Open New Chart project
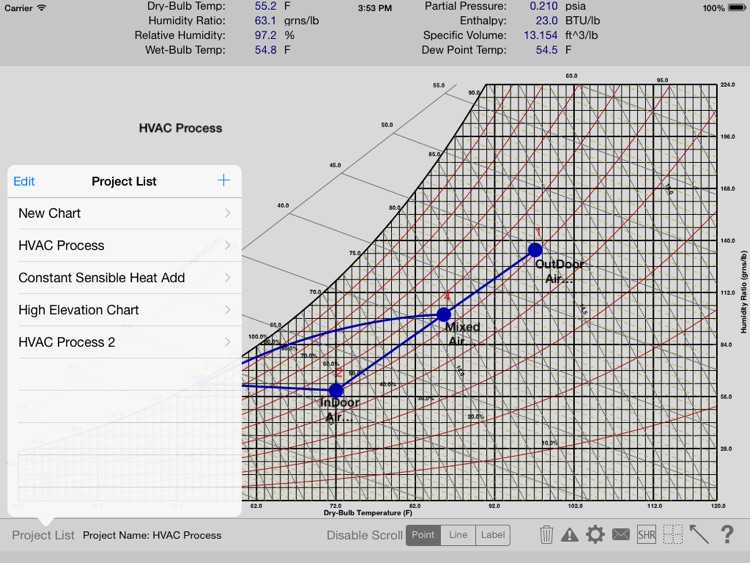The height and width of the screenshot is (563, 750). tap(125, 213)
